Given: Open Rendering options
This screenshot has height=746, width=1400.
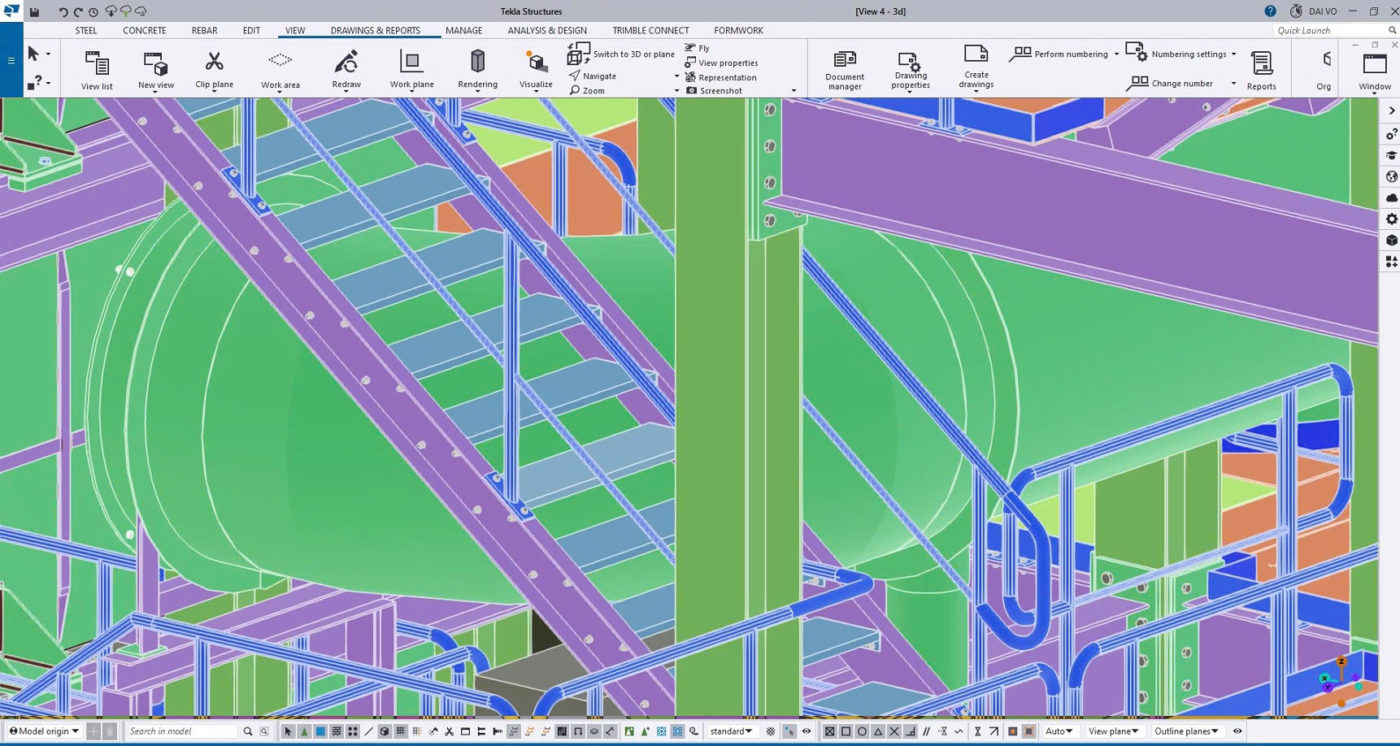Looking at the screenshot, I should pos(477,70).
